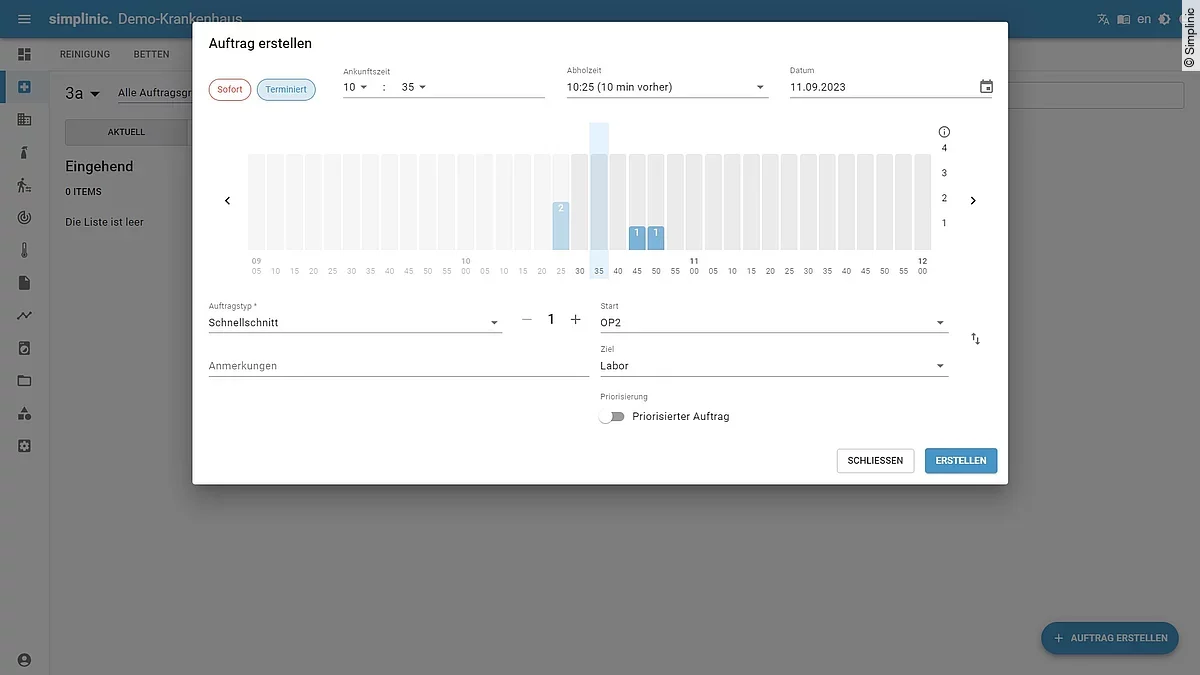Click the user account icon in sidebar
This screenshot has width=1200, height=675.
(x=25, y=660)
